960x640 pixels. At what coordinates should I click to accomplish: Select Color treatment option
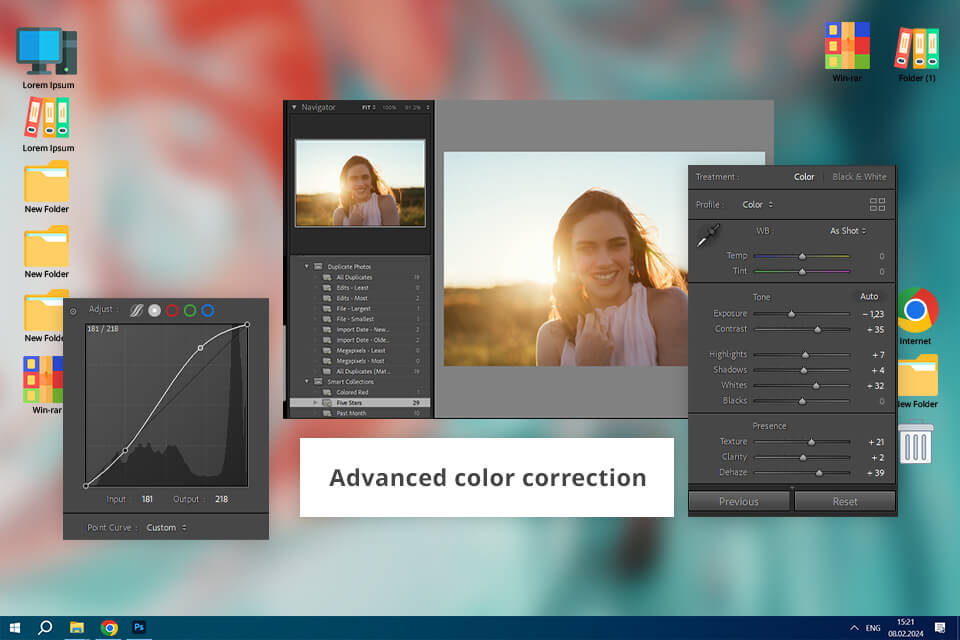click(804, 177)
